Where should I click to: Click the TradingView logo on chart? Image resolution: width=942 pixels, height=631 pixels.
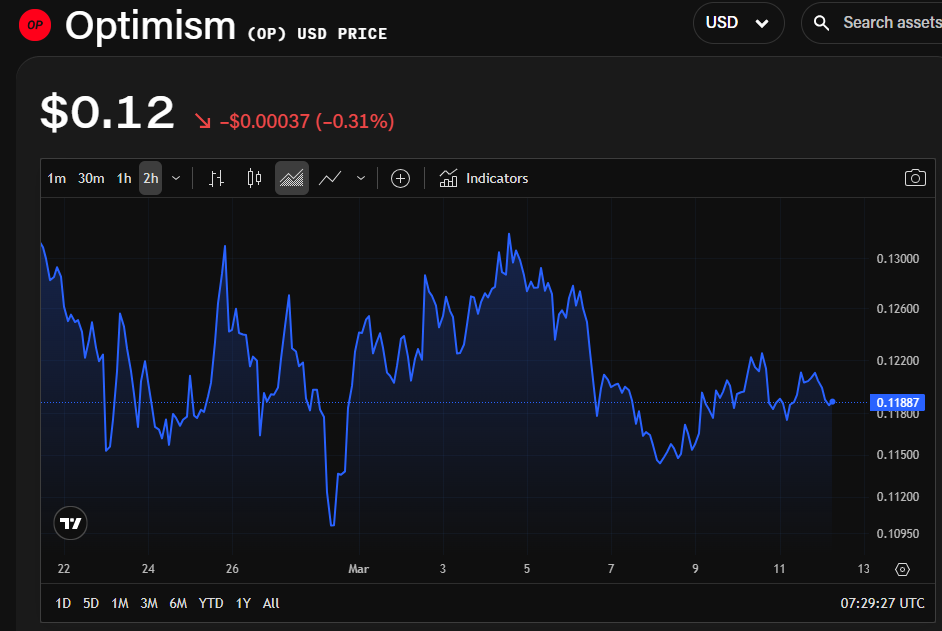click(x=71, y=523)
